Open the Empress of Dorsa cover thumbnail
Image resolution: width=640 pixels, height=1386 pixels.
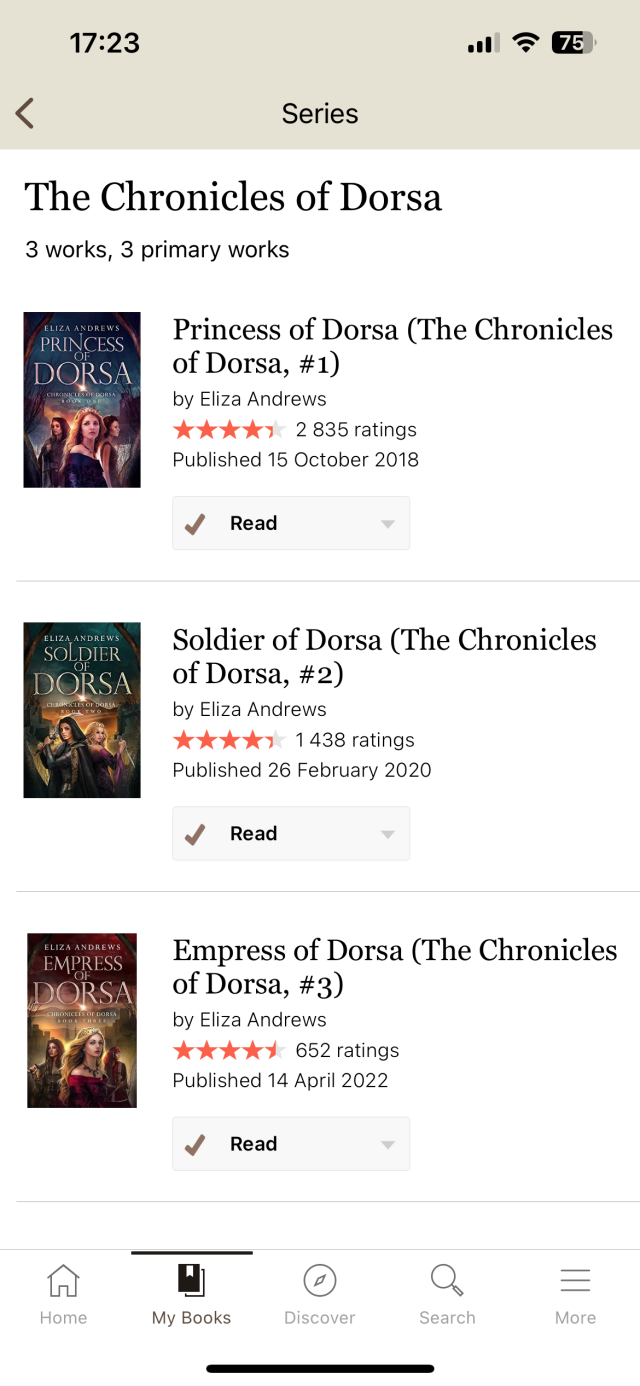pyautogui.click(x=82, y=1020)
